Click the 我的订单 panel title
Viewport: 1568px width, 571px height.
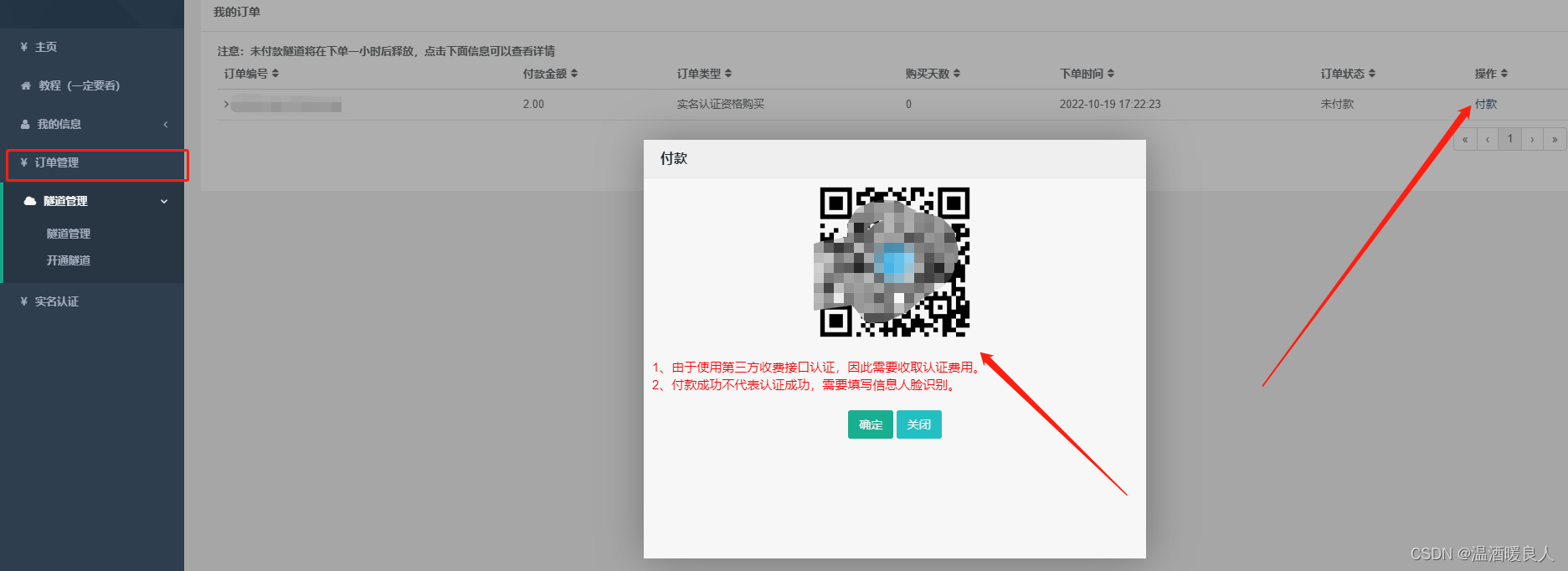(x=237, y=12)
